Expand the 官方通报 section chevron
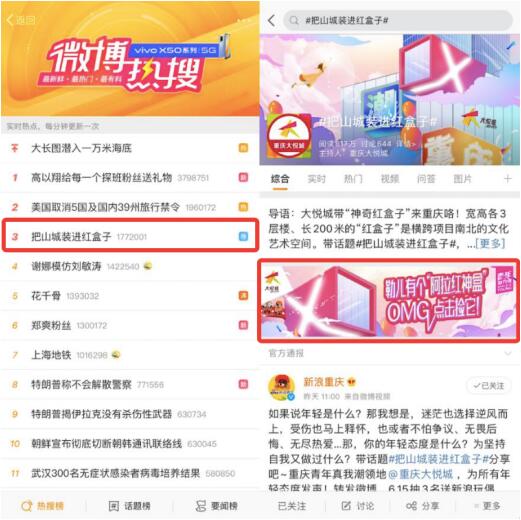Viewport: 521px width, 520px height. pyautogui.click(x=508, y=353)
